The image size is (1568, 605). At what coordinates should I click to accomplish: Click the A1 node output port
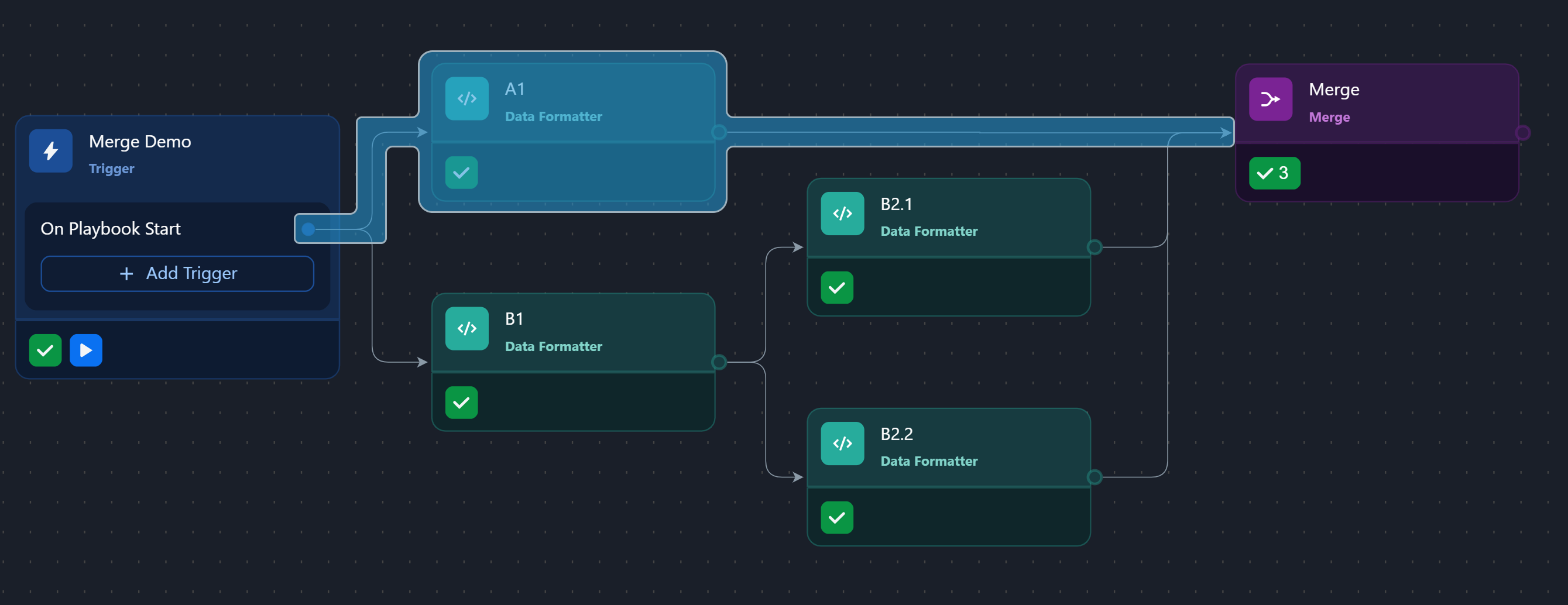tap(719, 132)
